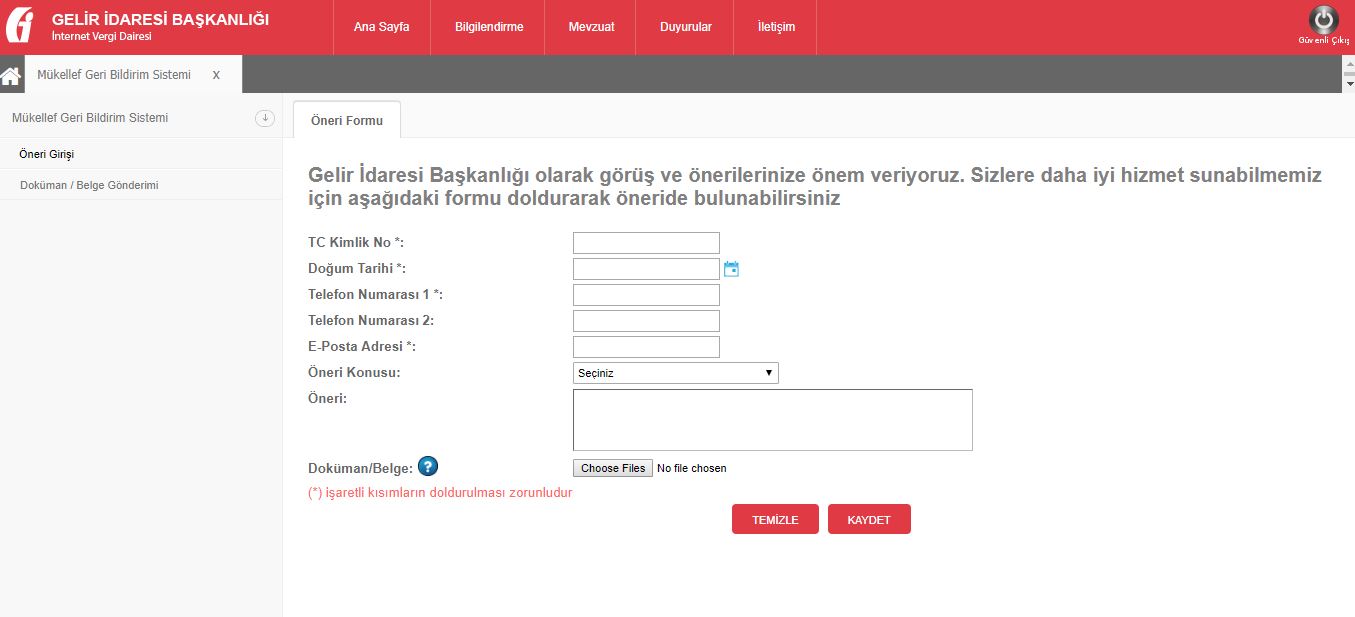Click Choose Files to attach a document

click(x=611, y=467)
